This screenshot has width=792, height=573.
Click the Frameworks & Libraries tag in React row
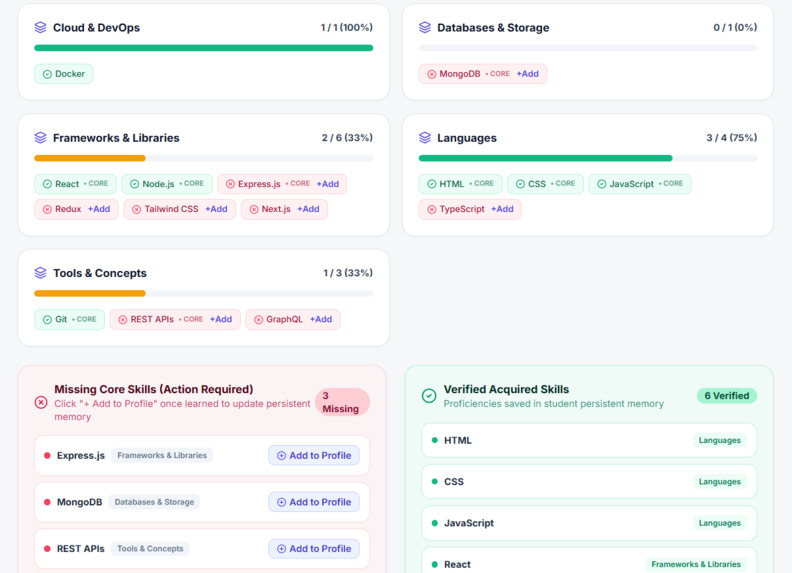coord(696,564)
